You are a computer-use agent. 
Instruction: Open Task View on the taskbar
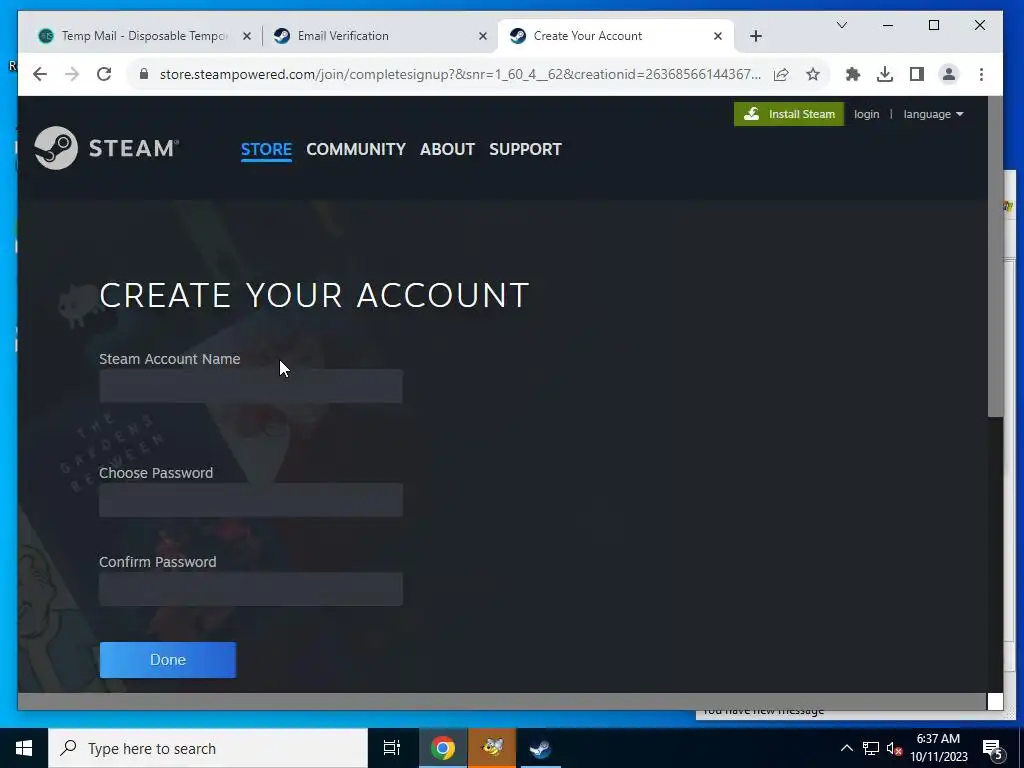pos(392,748)
